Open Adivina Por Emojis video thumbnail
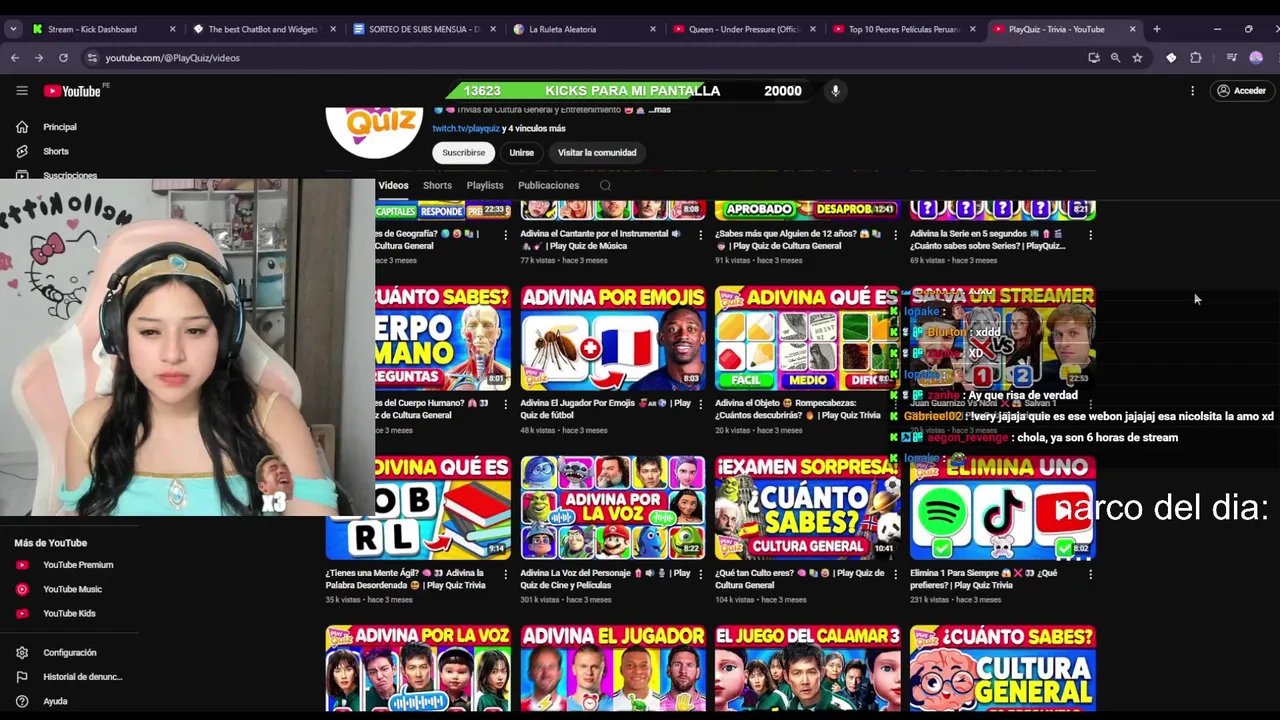 tap(612, 338)
